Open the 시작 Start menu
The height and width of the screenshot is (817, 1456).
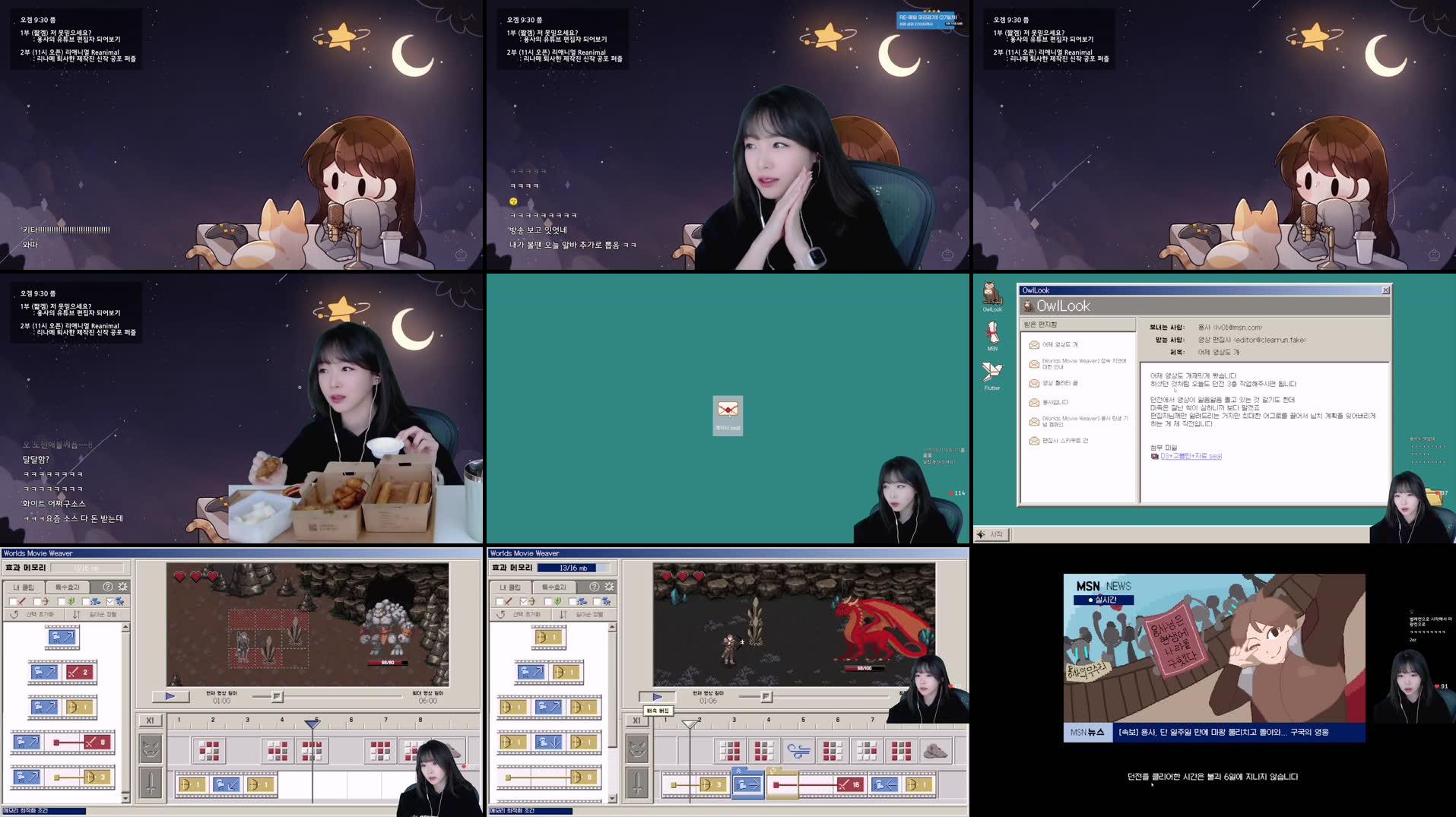coord(992,534)
